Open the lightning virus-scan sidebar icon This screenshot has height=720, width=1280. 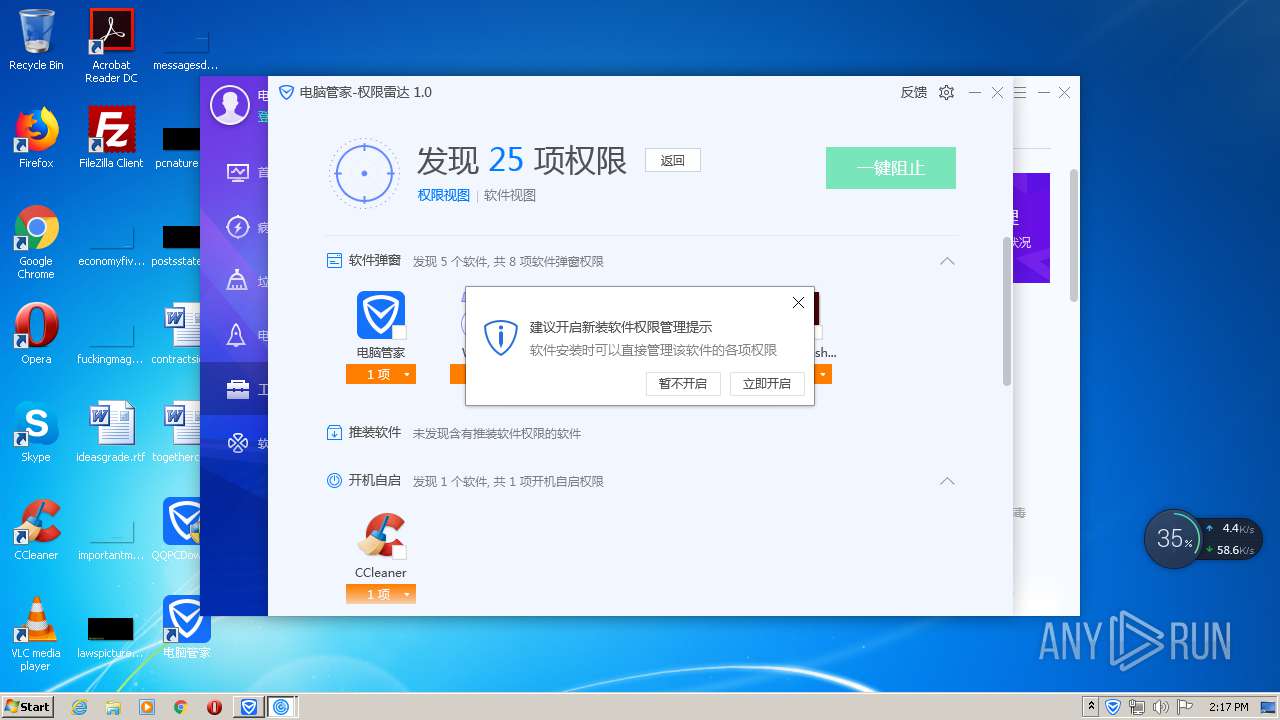[237, 227]
